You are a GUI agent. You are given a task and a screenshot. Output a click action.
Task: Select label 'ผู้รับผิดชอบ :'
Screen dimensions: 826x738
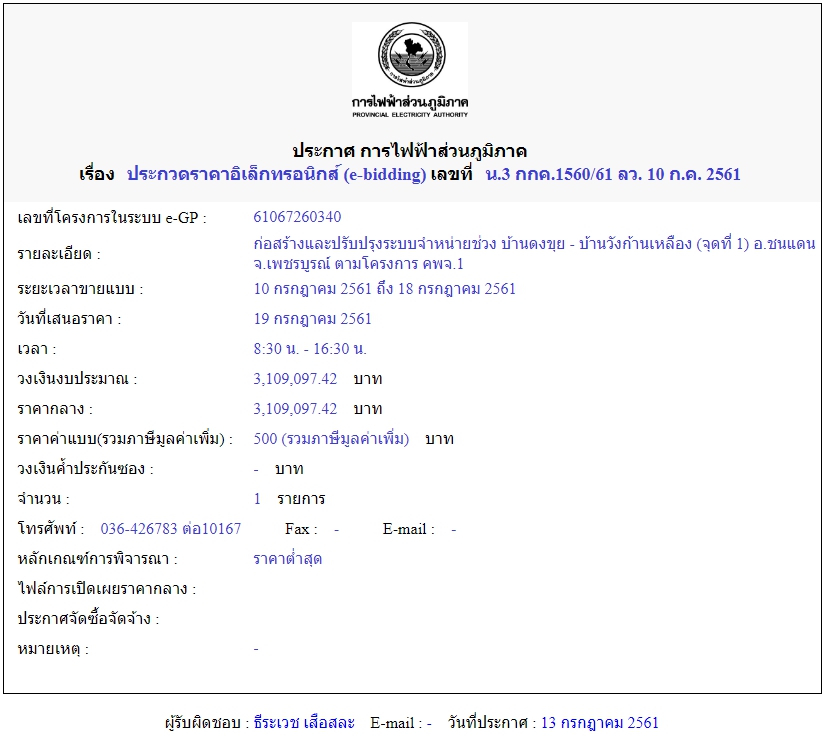(x=206, y=723)
